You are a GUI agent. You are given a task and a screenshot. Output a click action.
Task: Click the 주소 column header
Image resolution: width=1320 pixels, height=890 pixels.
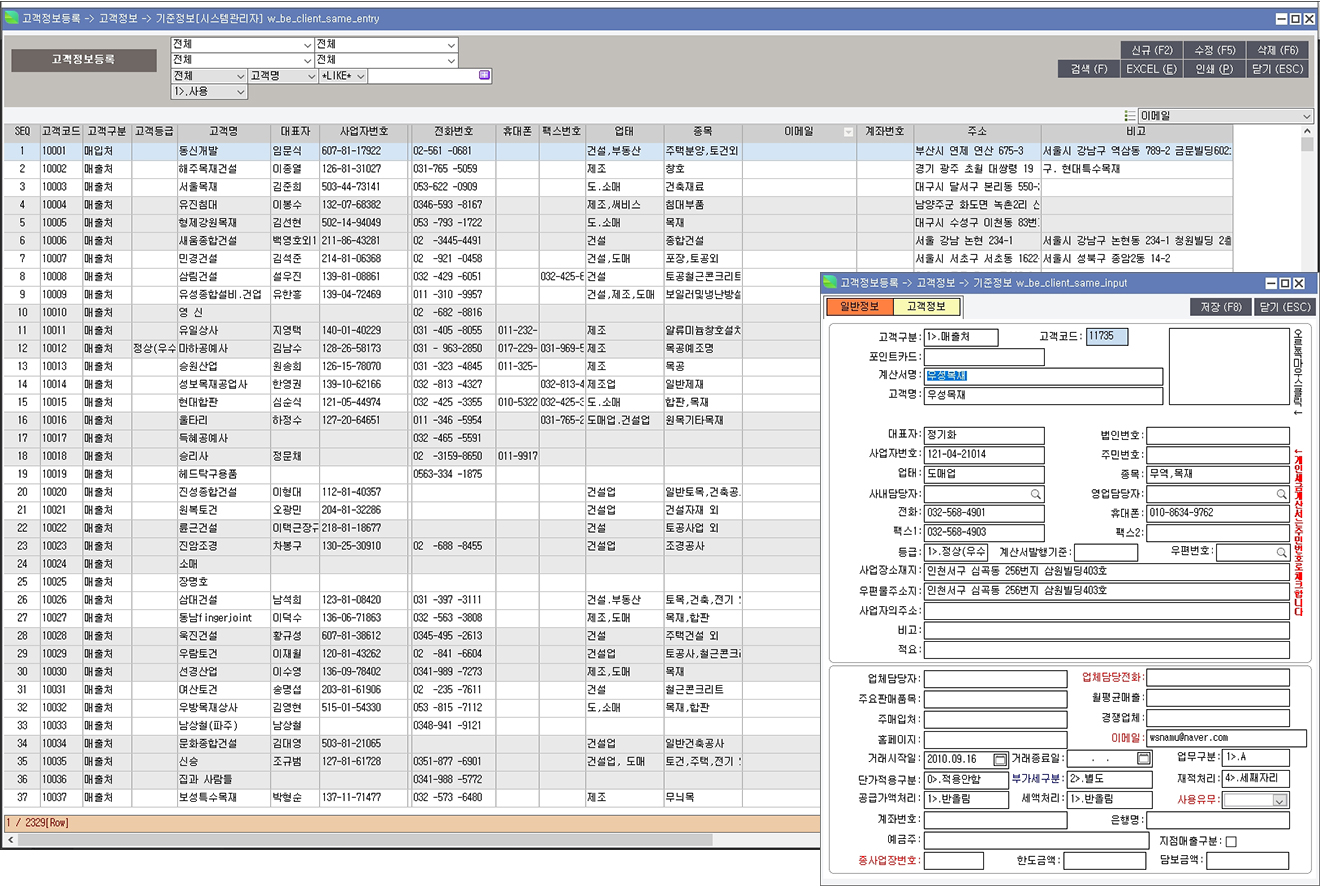coord(977,132)
